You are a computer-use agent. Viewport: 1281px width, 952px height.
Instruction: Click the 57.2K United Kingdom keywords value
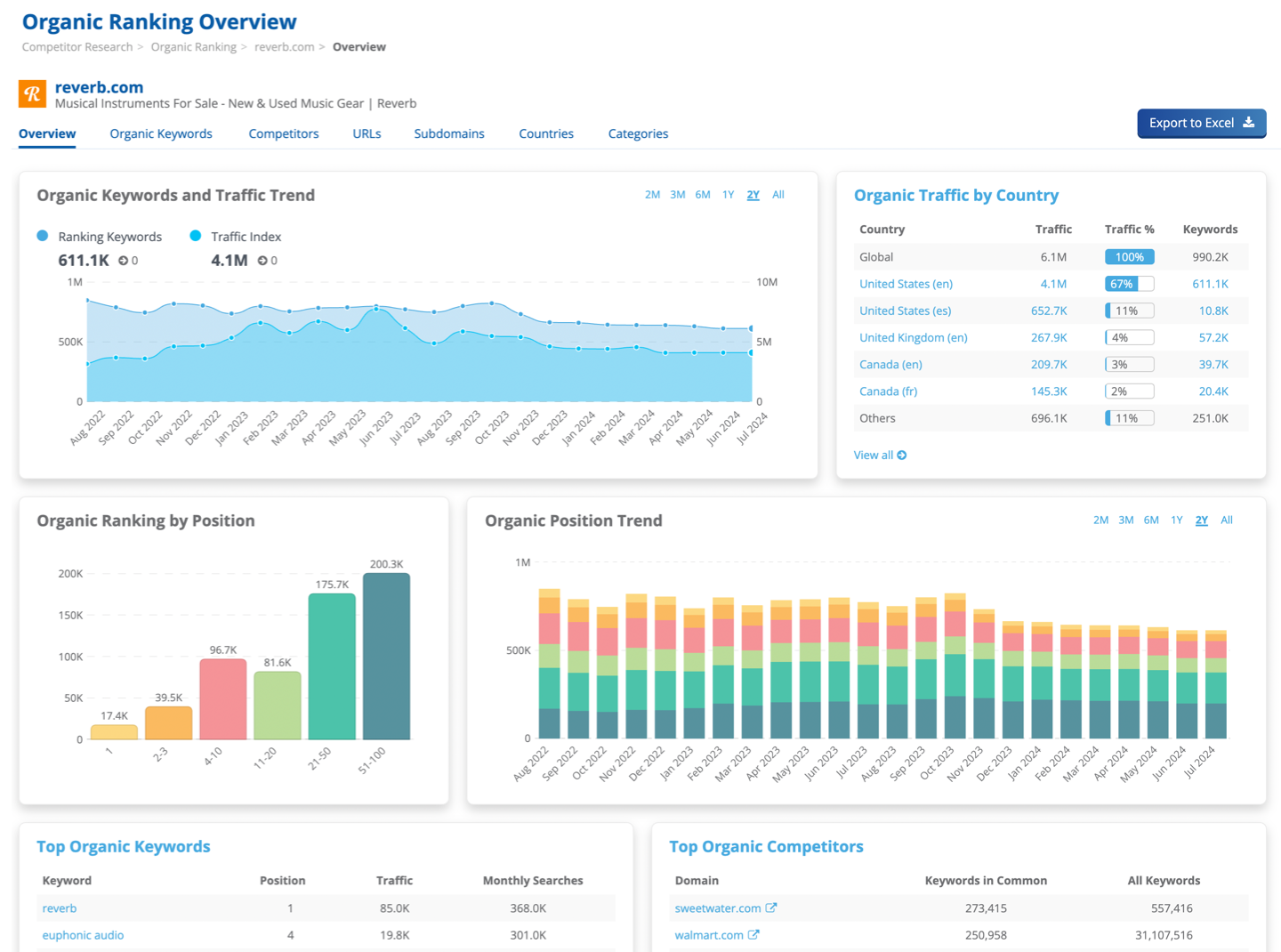1213,337
